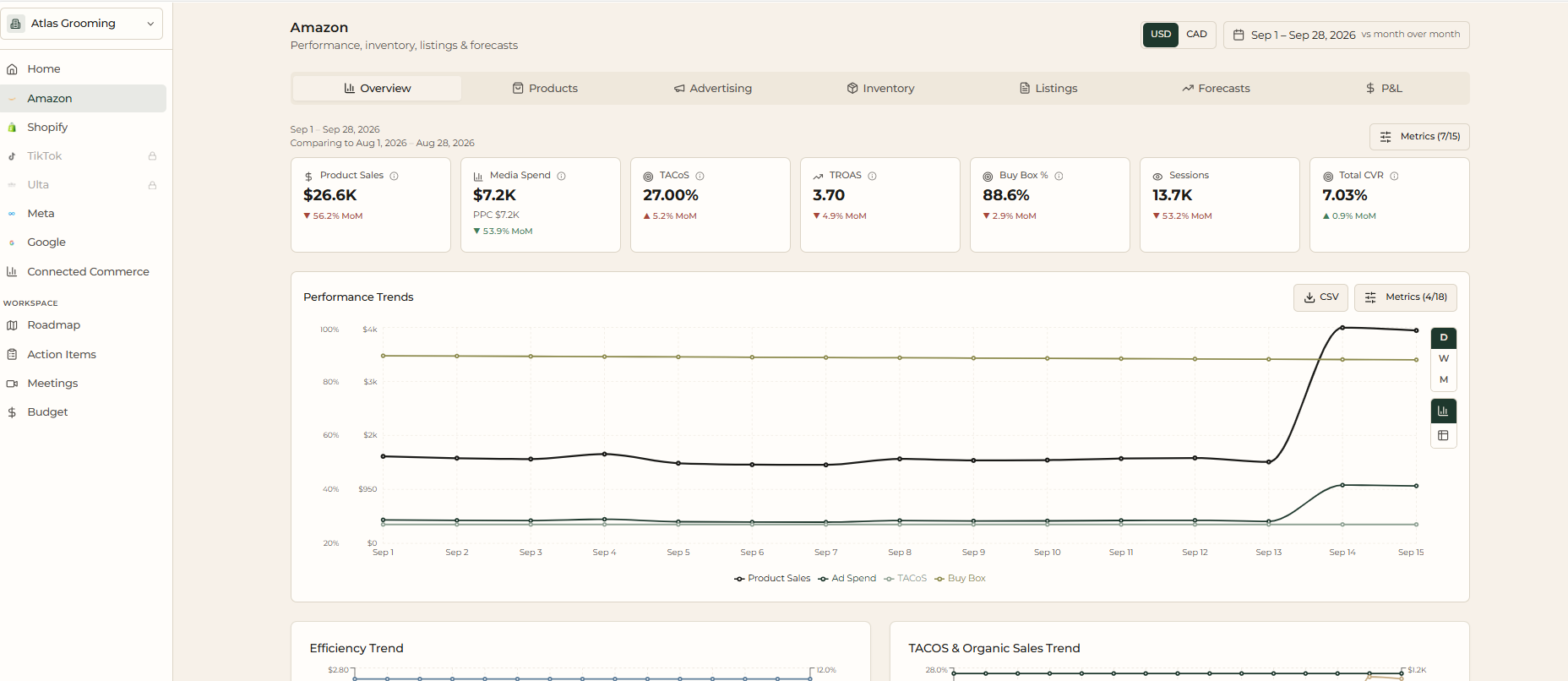Screen dimensions: 1568x681
Task: Switch to table view icon
Action: coord(1444,436)
